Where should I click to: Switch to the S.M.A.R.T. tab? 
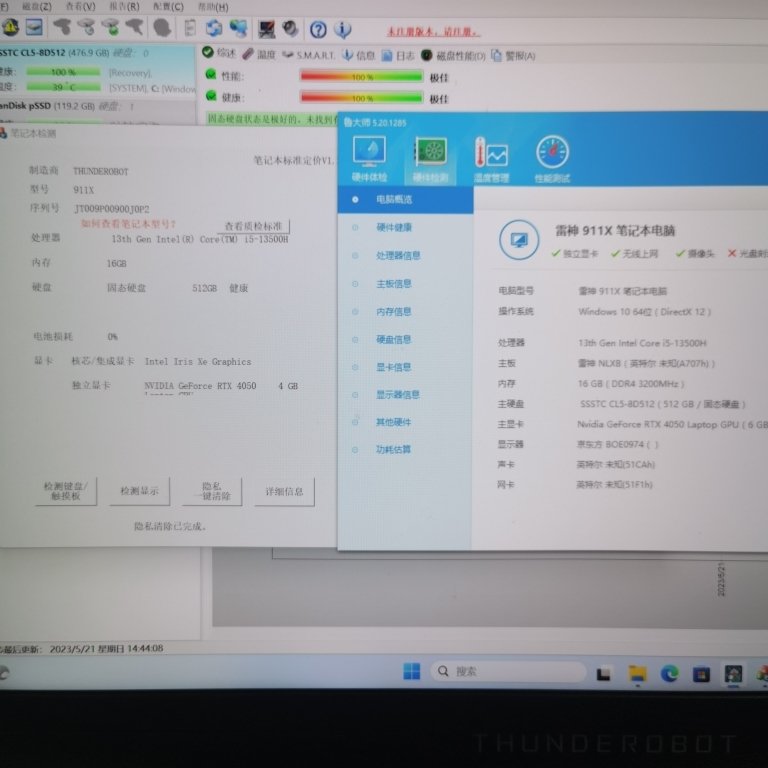[x=309, y=55]
